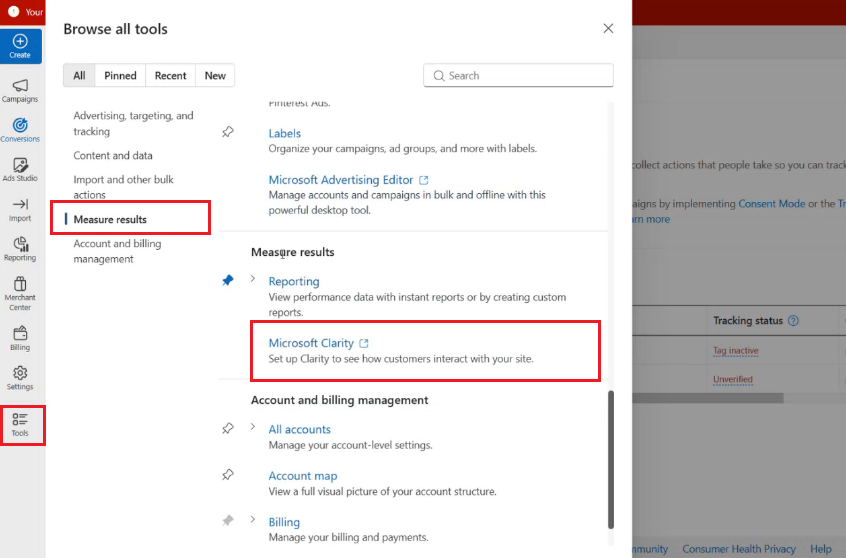The height and width of the screenshot is (558, 846).
Task: Switch to the Pinned tab
Action: 120,76
